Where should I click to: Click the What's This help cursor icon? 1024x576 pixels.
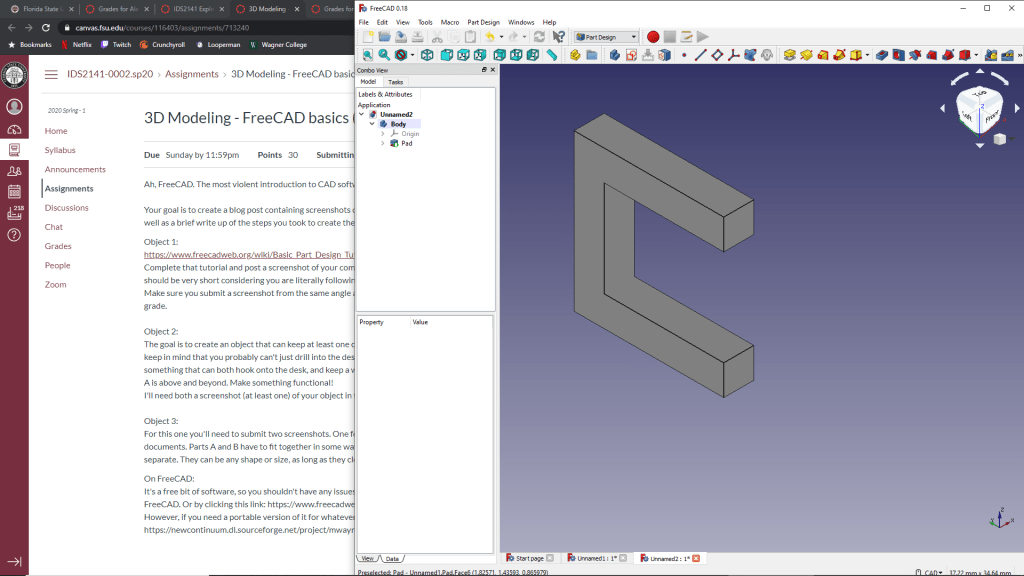[558, 37]
